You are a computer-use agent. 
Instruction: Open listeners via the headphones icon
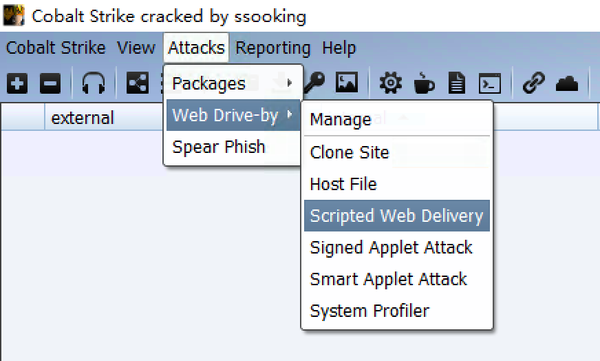(x=94, y=83)
